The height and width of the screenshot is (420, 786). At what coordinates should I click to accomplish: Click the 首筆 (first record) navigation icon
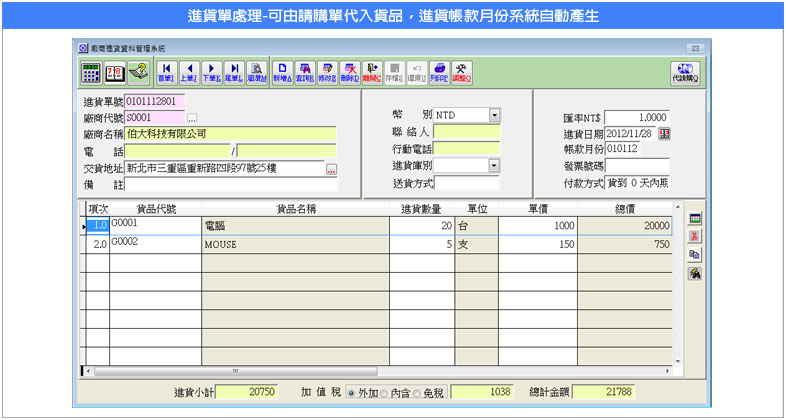tap(166, 71)
